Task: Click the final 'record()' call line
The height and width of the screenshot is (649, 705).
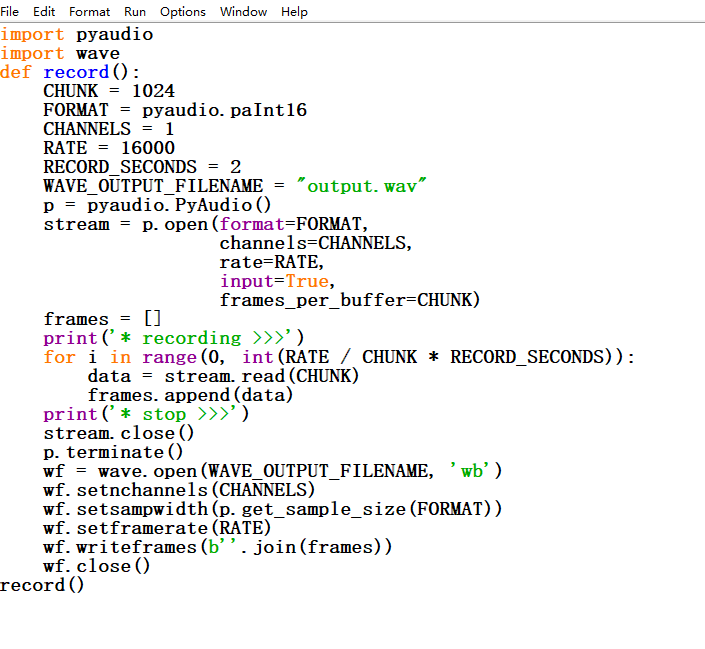Action: coord(42,585)
